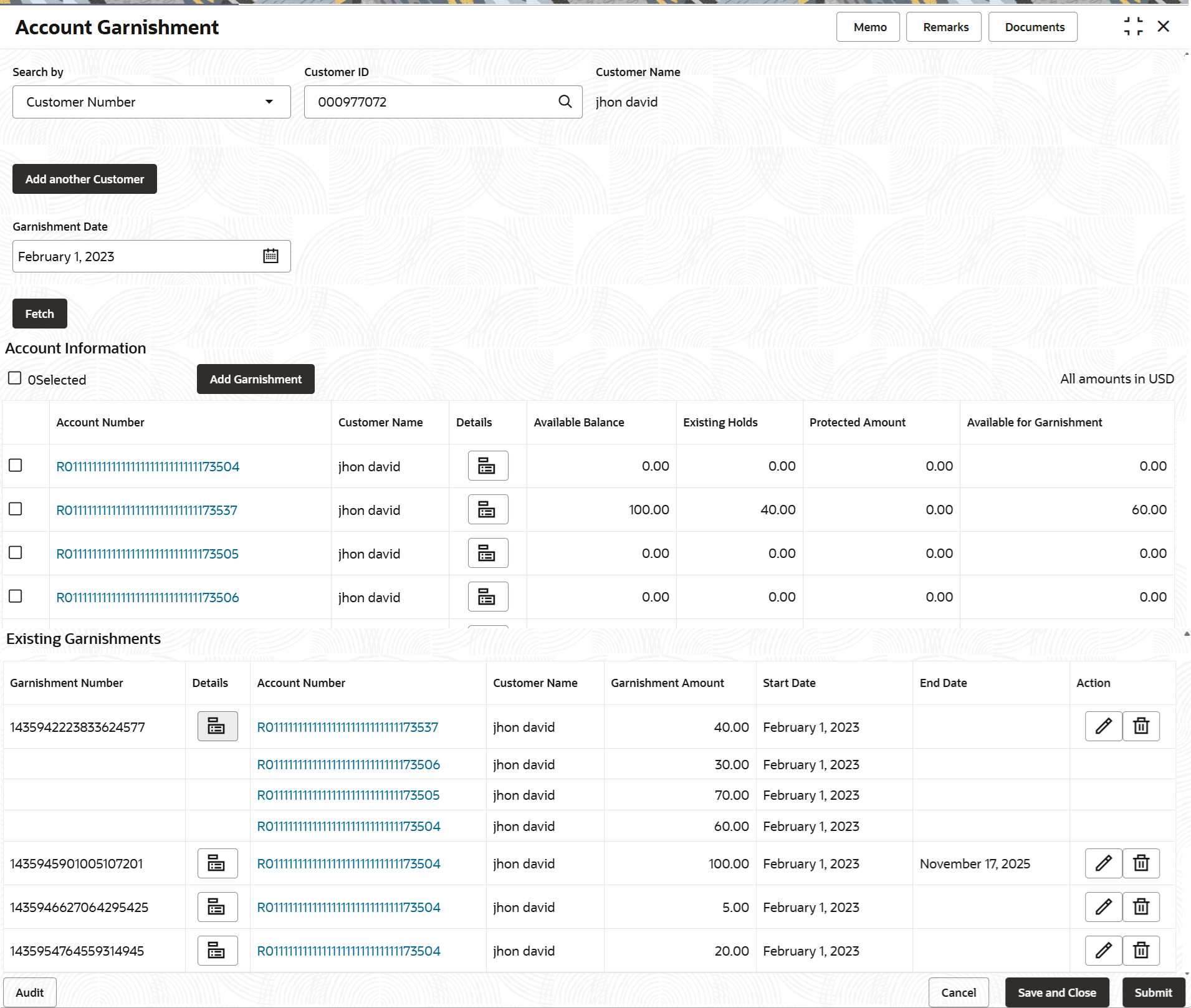Screen dimensions: 1191x1008
Task: Open account 173504 link with 20.00 garnishment
Action: click(x=349, y=951)
